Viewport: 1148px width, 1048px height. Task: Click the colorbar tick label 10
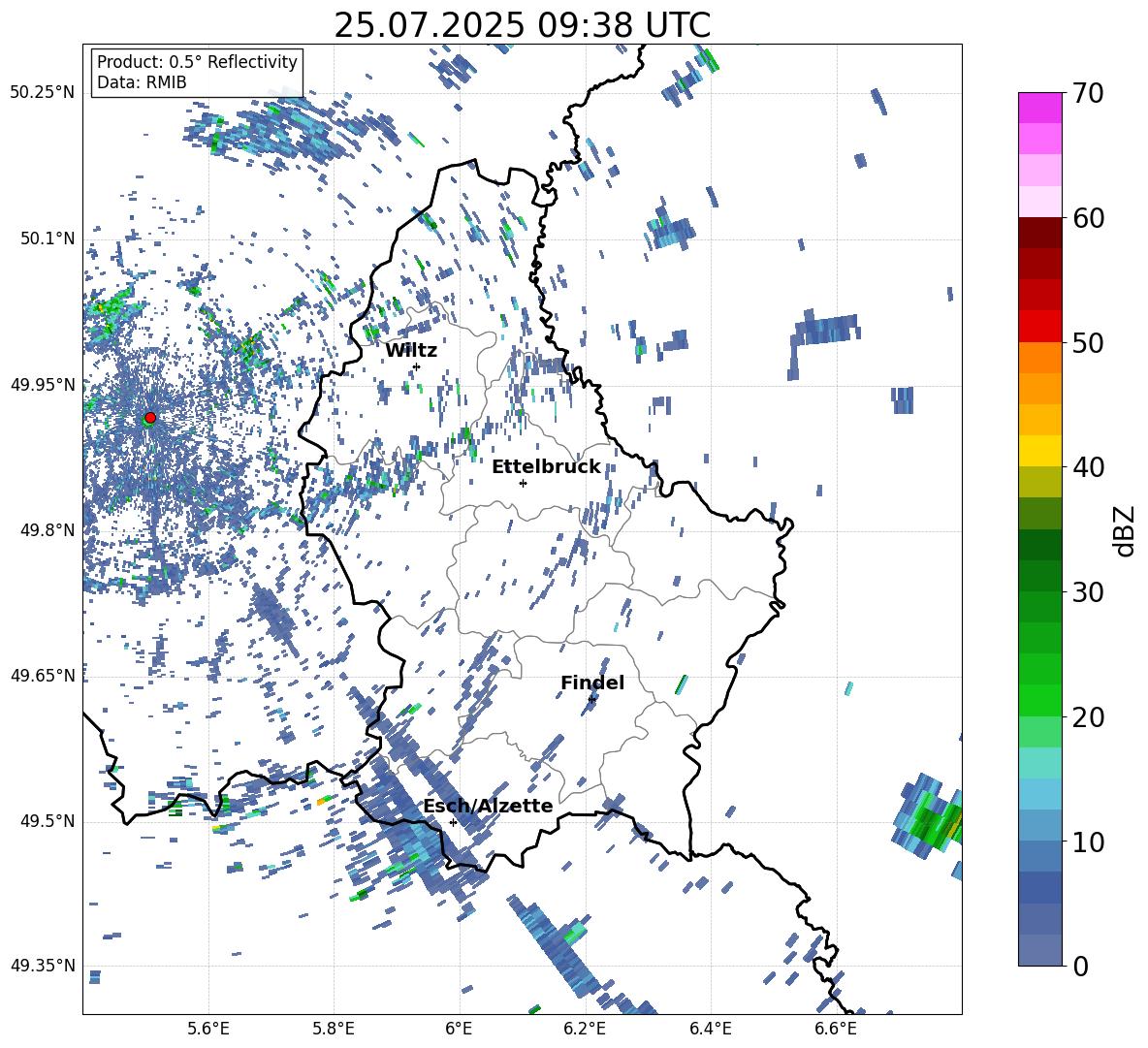pos(1088,842)
